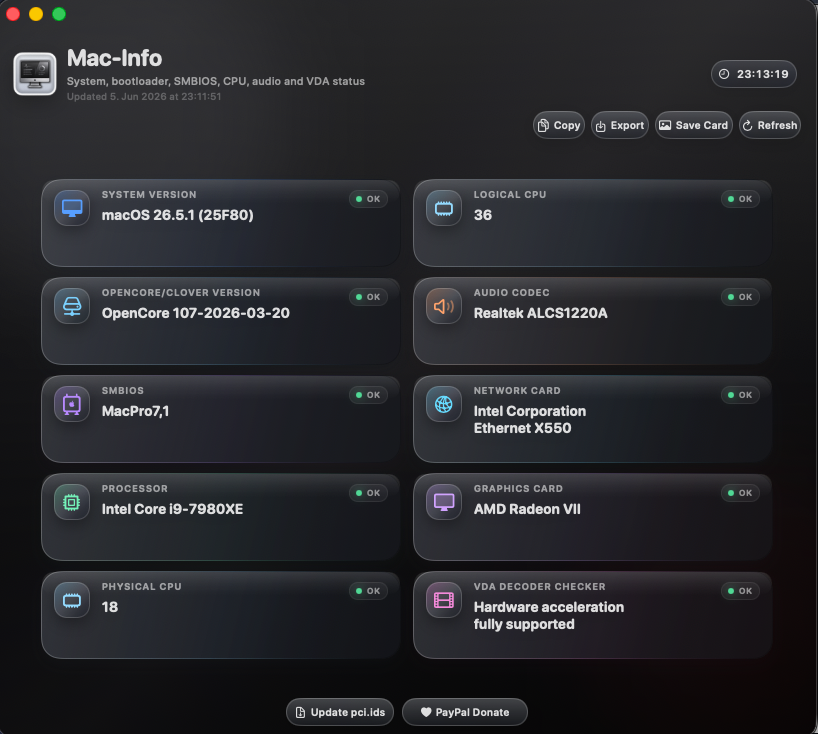
Task: Click the 23:13:19 clock badge
Action: tap(754, 74)
